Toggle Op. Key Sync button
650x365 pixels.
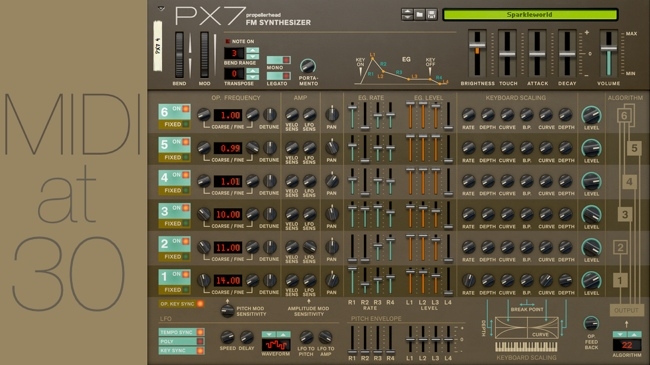pos(182,304)
